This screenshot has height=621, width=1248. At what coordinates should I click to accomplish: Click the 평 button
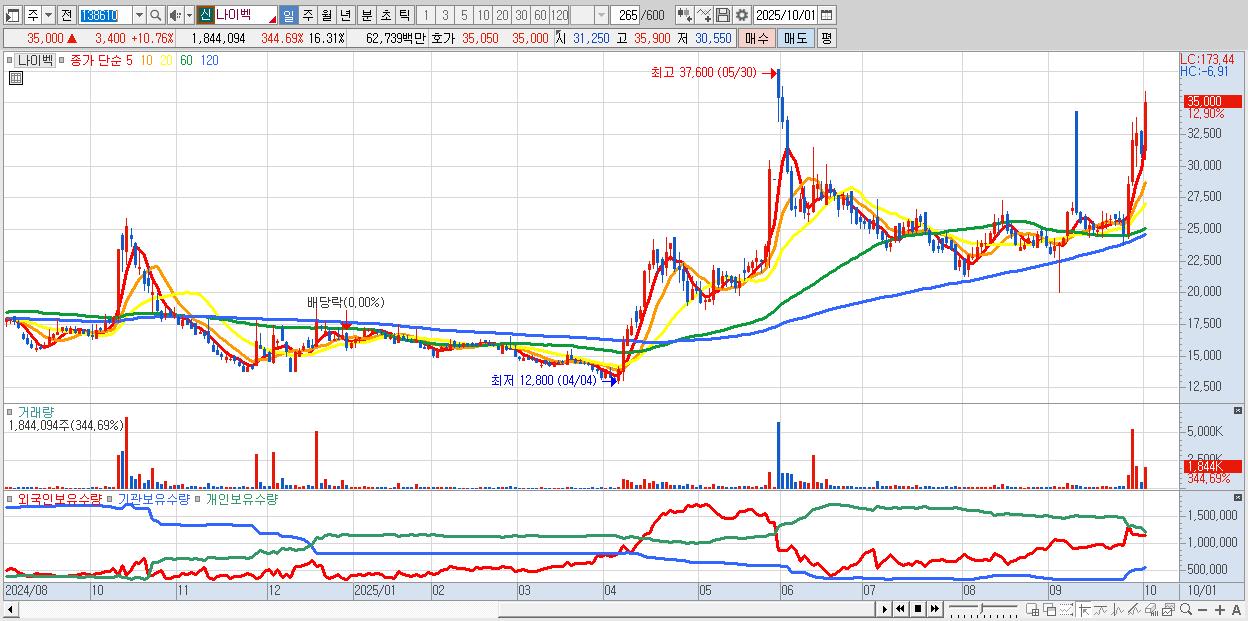pos(826,38)
